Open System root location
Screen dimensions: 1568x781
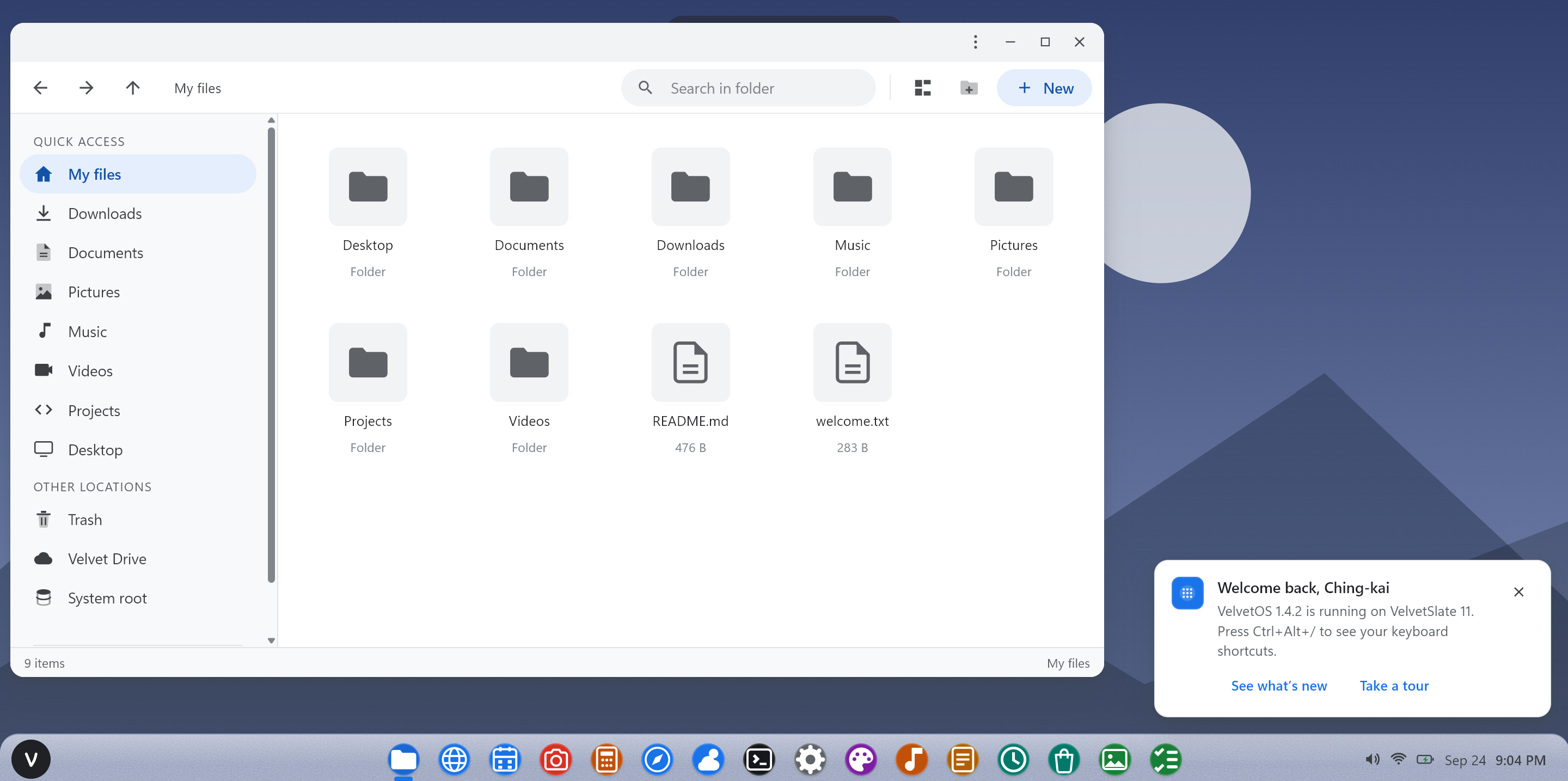[x=138, y=598]
